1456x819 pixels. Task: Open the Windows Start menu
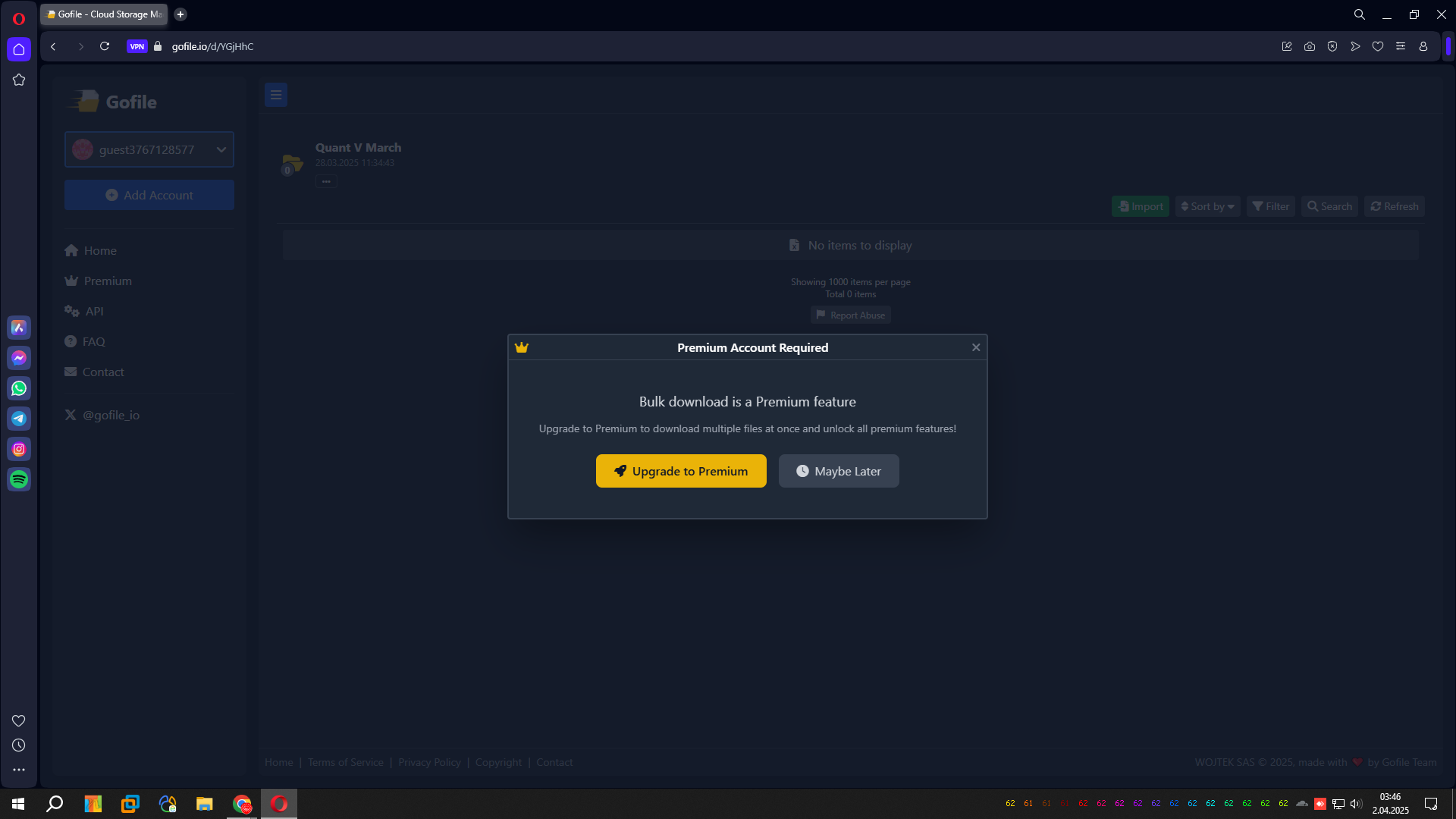[18, 804]
